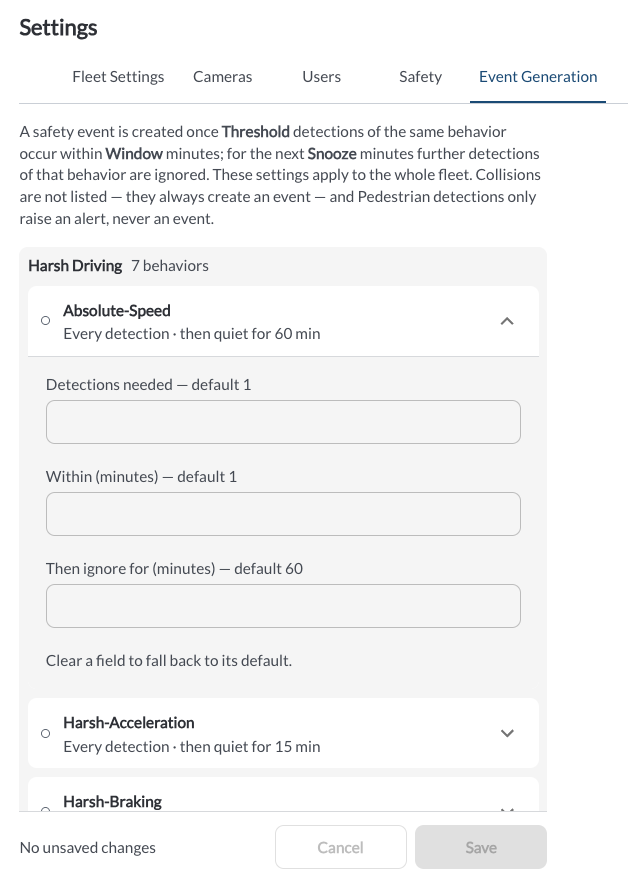Go to the Users tab
This screenshot has width=628, height=889.
pyautogui.click(x=321, y=77)
